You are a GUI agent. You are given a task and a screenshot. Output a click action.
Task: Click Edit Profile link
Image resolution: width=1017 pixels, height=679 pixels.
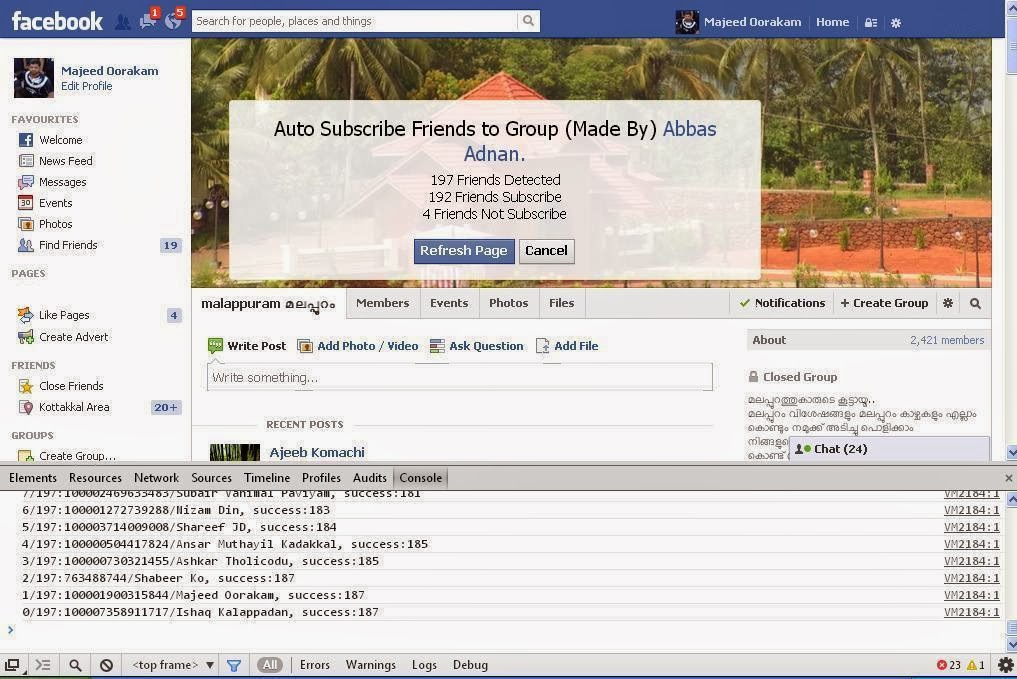point(86,86)
